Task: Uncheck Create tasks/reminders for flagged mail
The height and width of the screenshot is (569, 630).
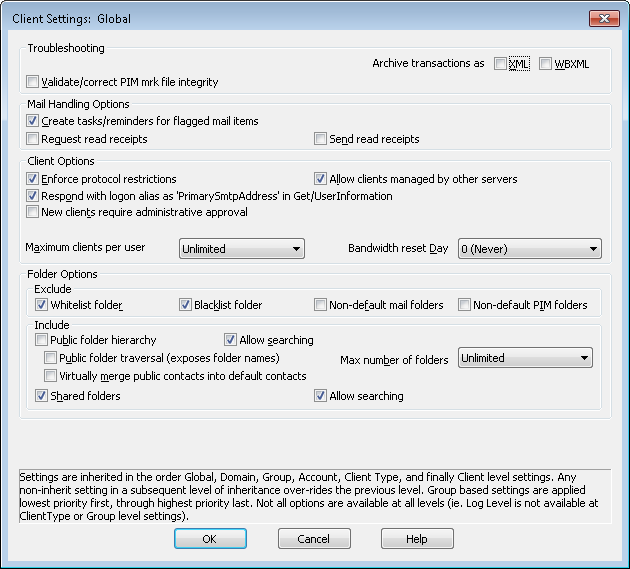Action: pos(33,121)
